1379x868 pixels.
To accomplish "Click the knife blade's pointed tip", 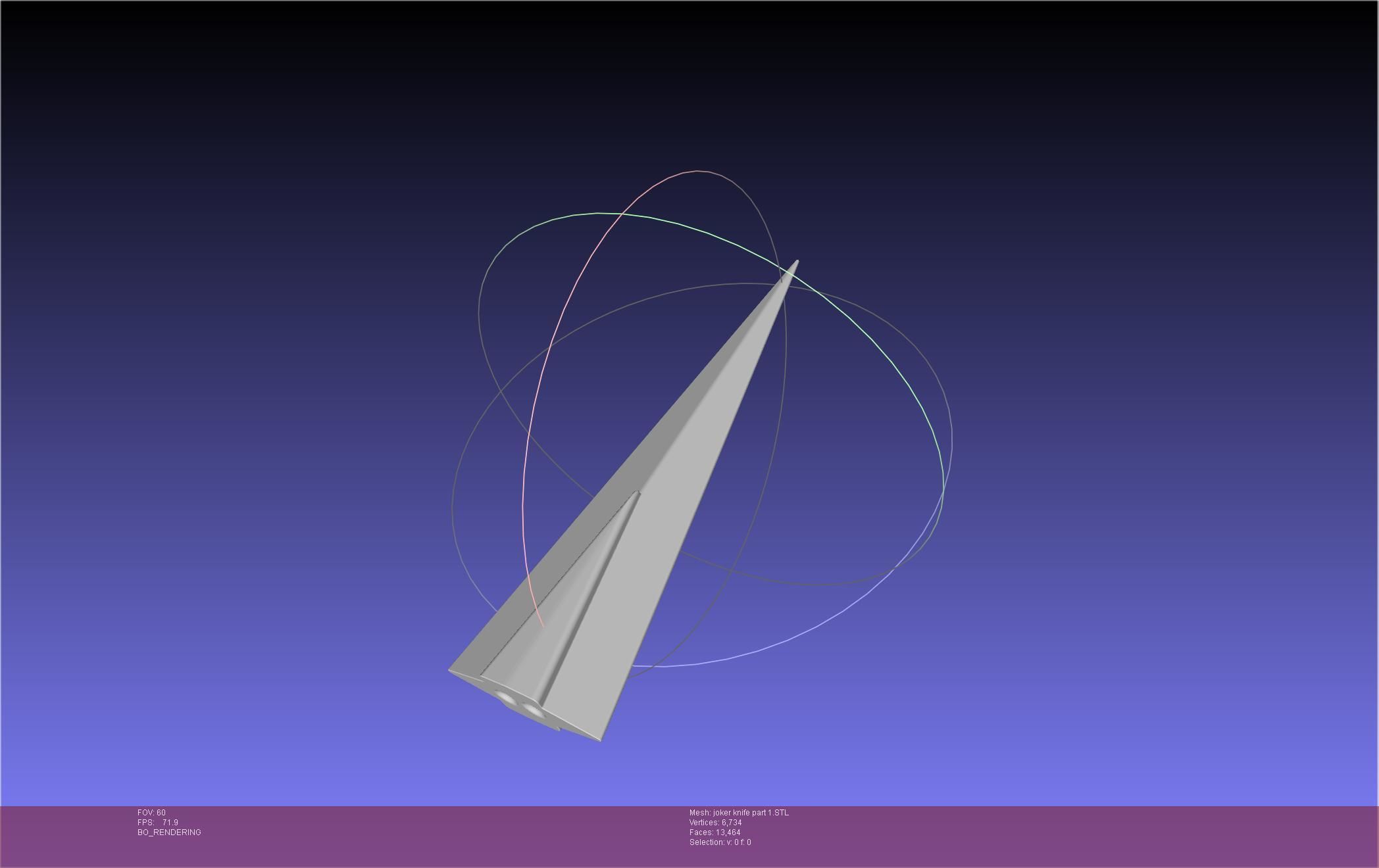I will tap(797, 262).
